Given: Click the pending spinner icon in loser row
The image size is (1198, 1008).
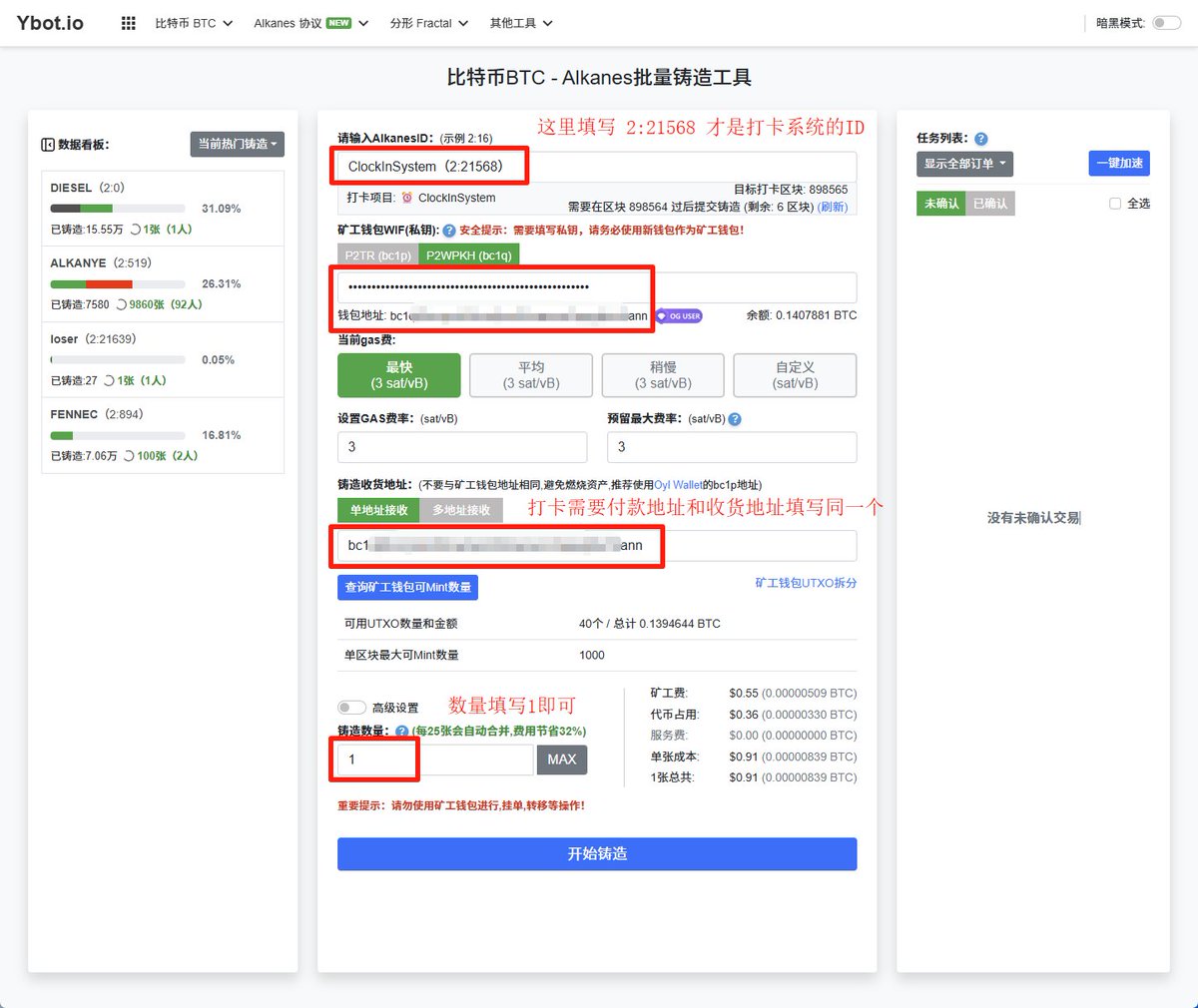Looking at the screenshot, I should click(110, 381).
